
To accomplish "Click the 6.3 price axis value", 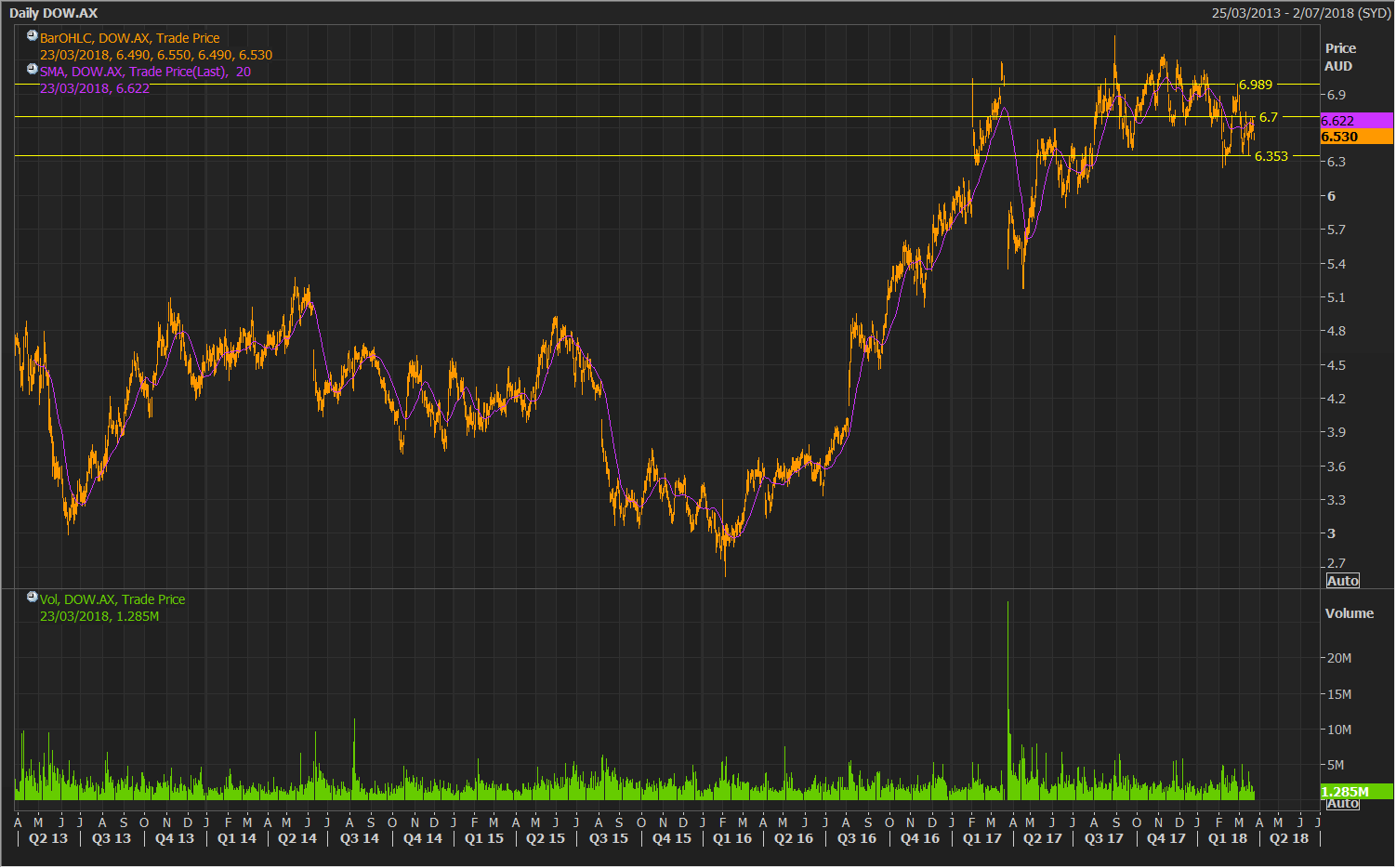I will pyautogui.click(x=1337, y=162).
